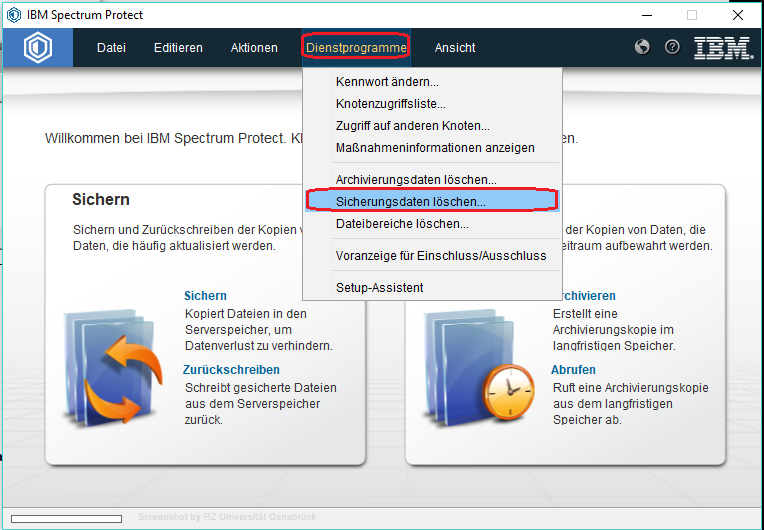The height and width of the screenshot is (530, 764).
Task: Open the Aktionen menu
Action: (254, 48)
